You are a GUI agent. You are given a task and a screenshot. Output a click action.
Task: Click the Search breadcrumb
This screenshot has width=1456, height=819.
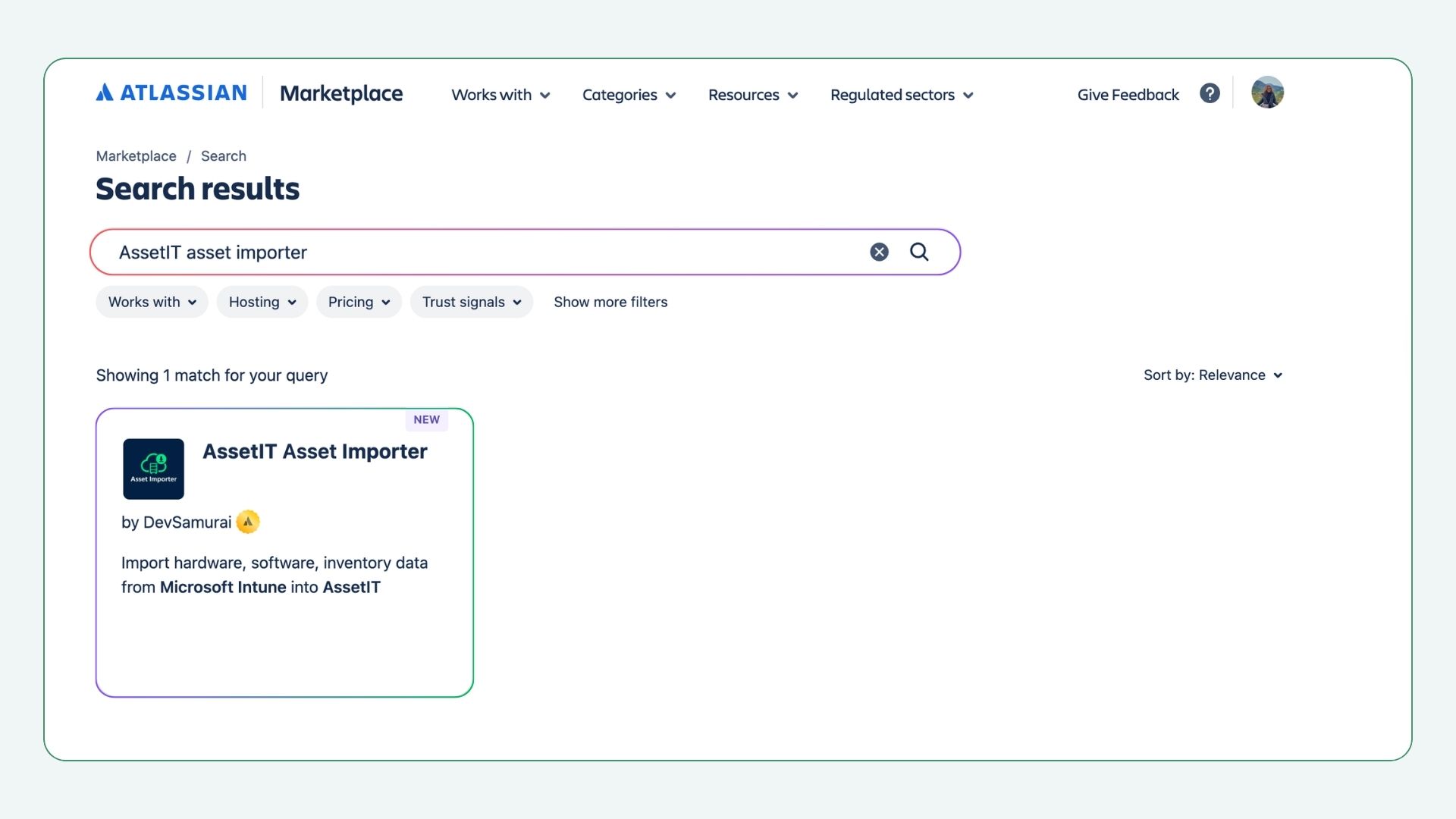[x=223, y=155]
